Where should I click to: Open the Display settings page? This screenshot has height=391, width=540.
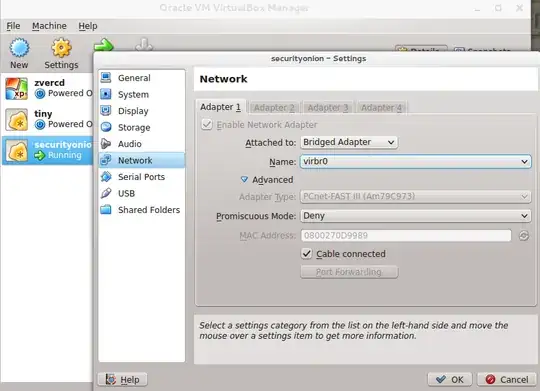tap(142, 111)
